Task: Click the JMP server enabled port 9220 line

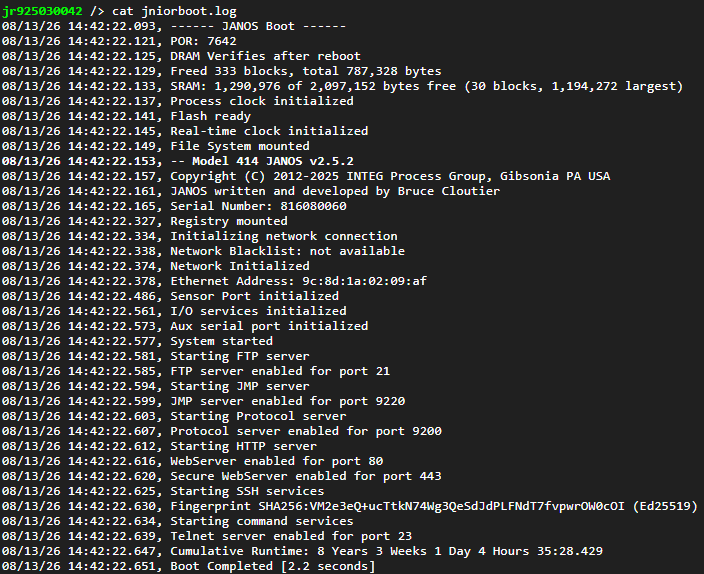Action: pos(203,401)
